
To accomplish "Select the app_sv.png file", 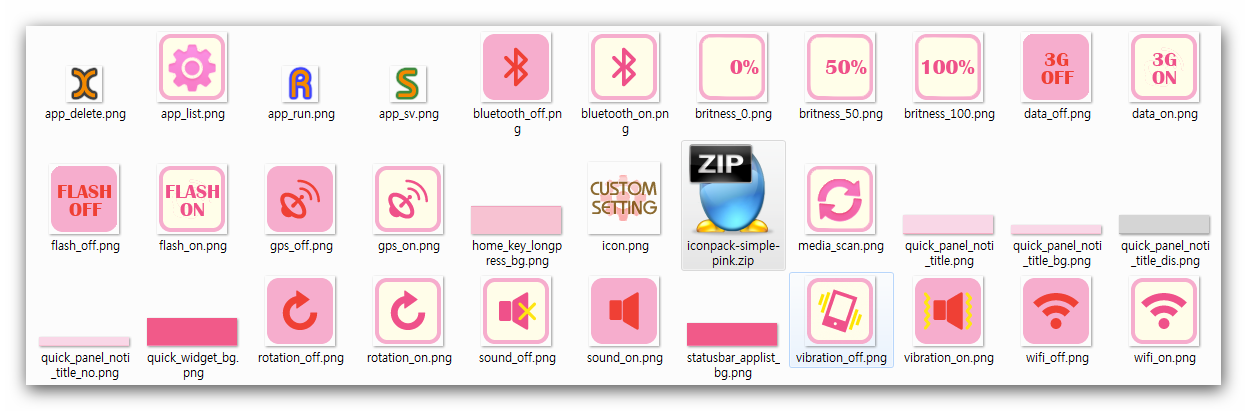I will pyautogui.click(x=408, y=84).
